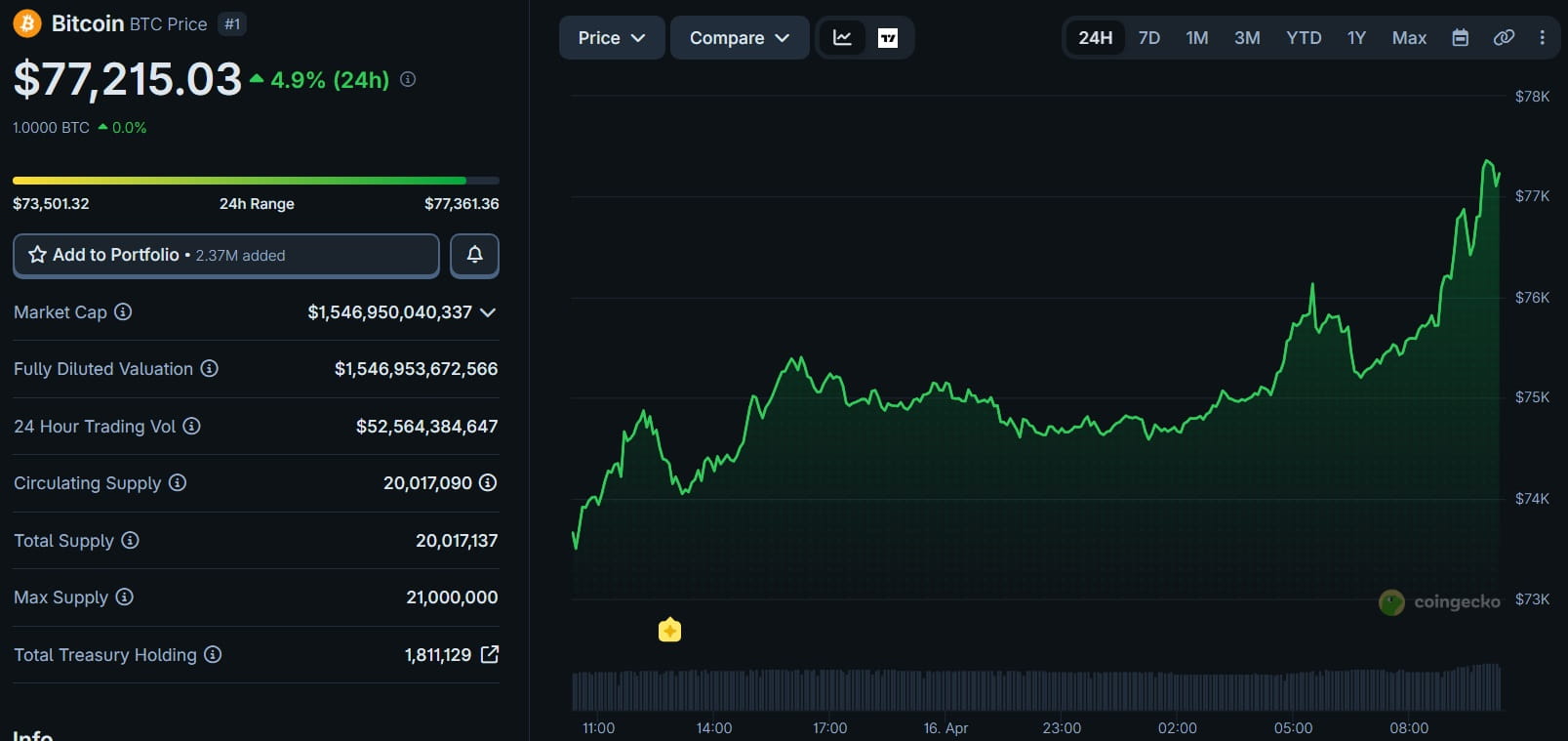This screenshot has width=1568, height=741.
Task: Click the 24h Range progress bar
Action: click(256, 181)
